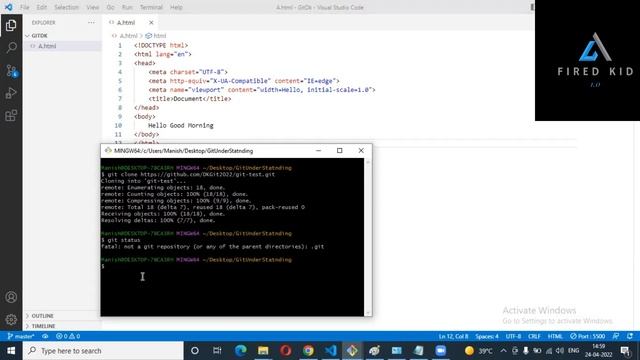This screenshot has width=640, height=360.
Task: Open the Run and Debug view
Action: pos(11,93)
